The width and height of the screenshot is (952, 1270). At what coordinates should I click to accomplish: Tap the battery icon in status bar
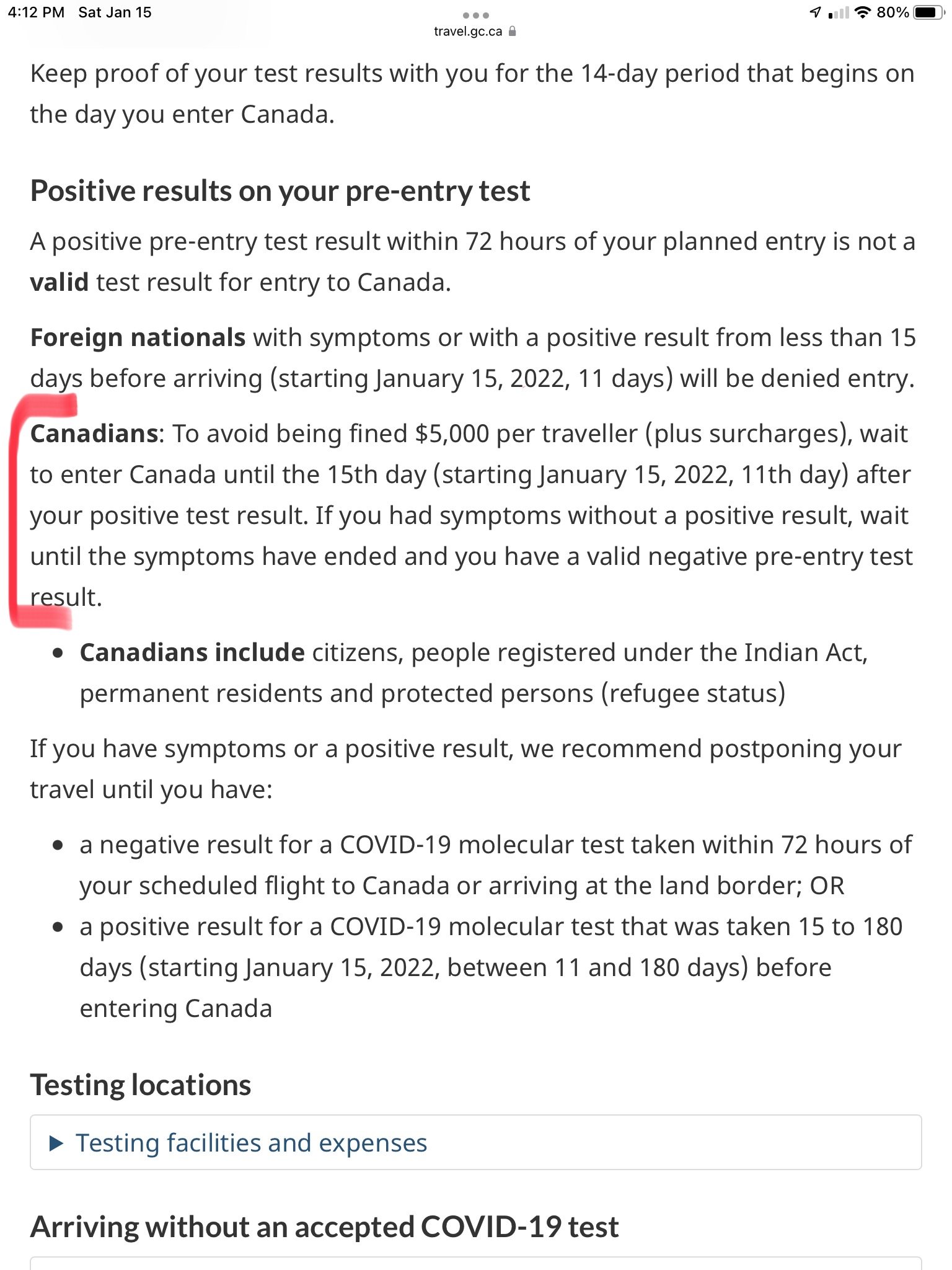(x=929, y=12)
